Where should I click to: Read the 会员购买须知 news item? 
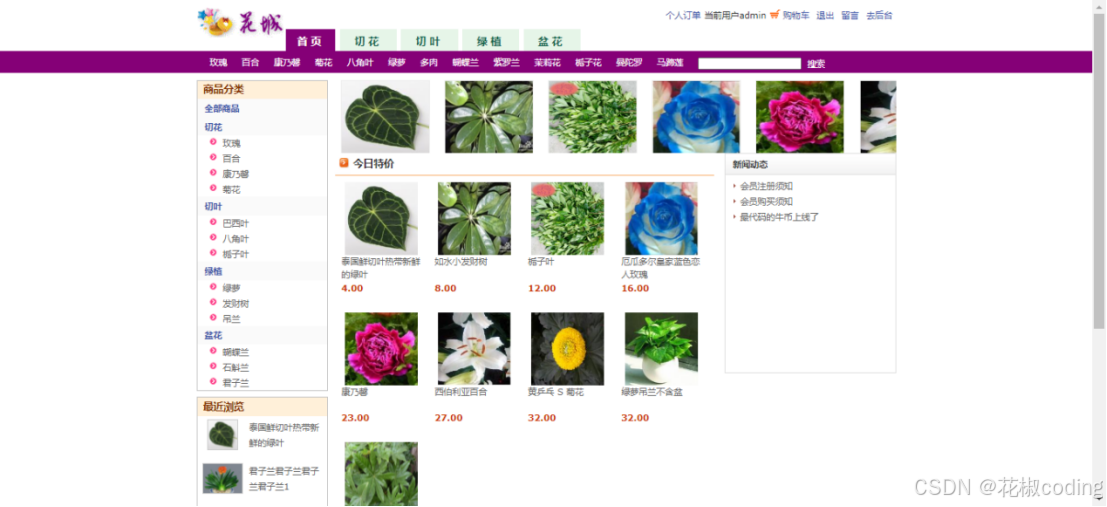766,202
